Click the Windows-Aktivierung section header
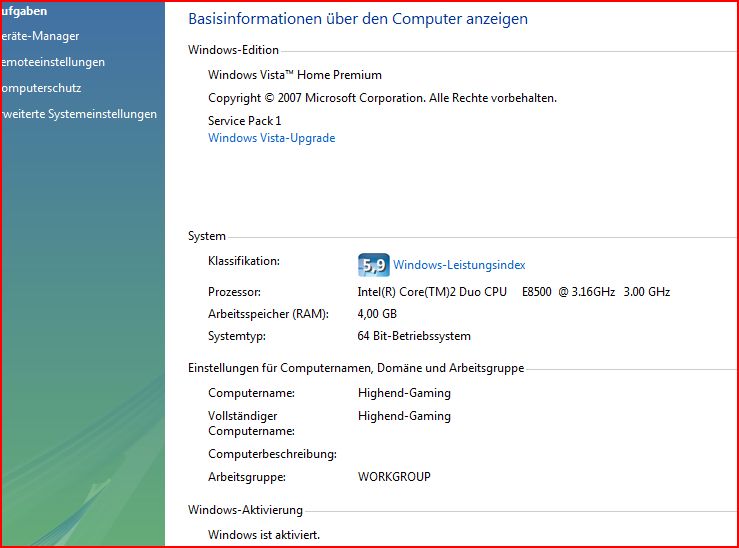The height and width of the screenshot is (548, 739). click(x=245, y=510)
